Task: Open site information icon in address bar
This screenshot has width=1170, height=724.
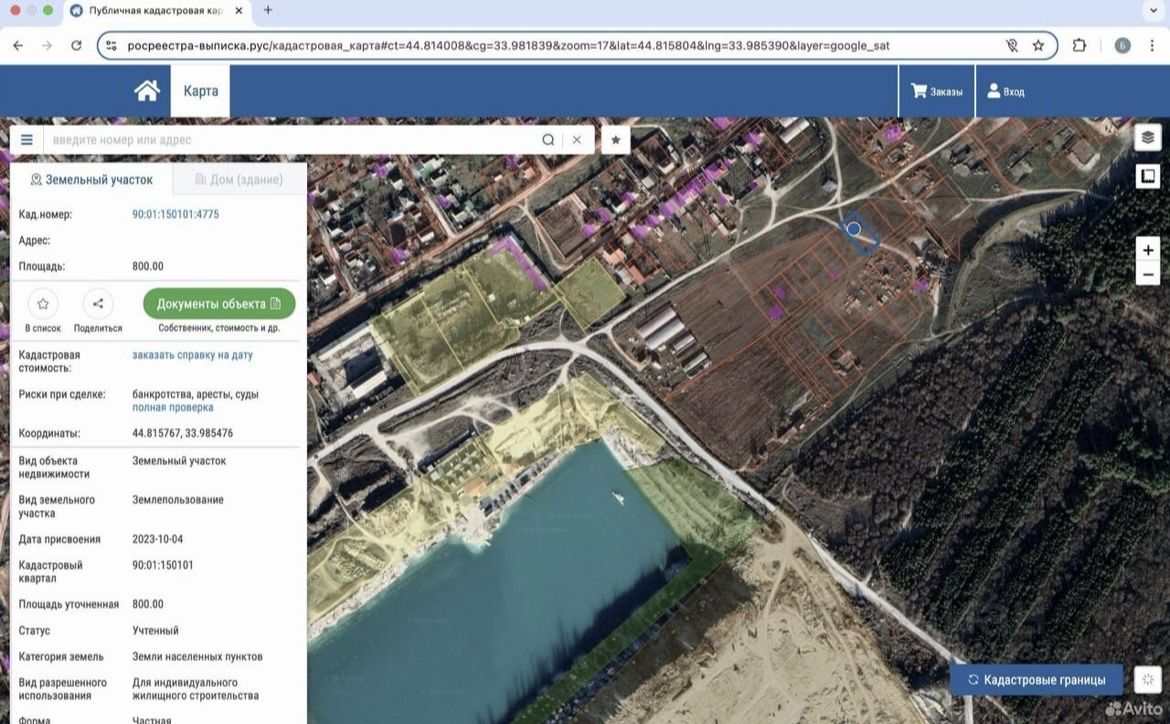Action: (111, 46)
